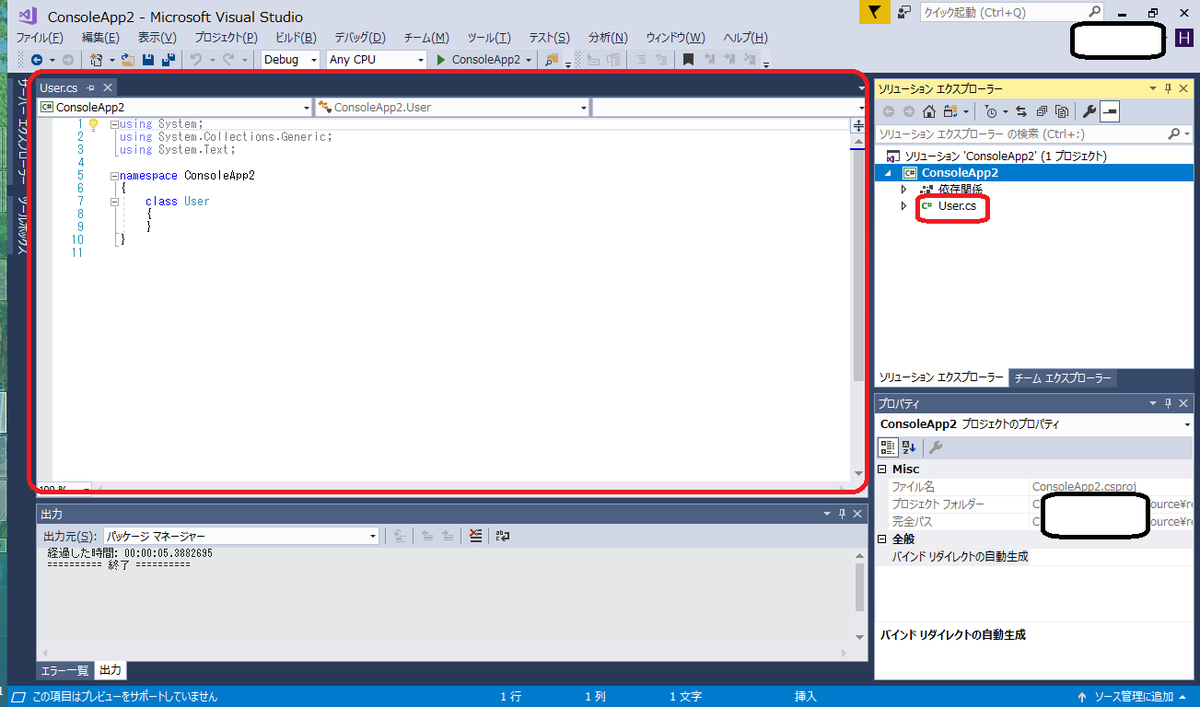Select User.cs file in Solution Explorer
1200x707 pixels.
pyautogui.click(x=956, y=206)
